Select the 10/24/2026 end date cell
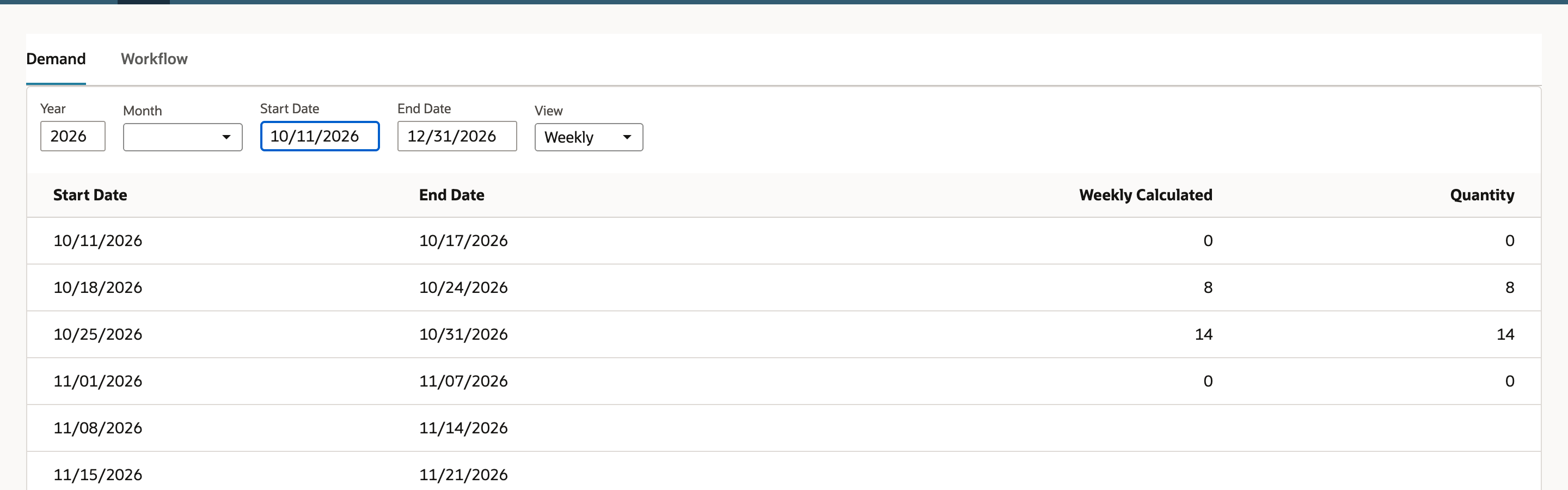 (x=463, y=288)
